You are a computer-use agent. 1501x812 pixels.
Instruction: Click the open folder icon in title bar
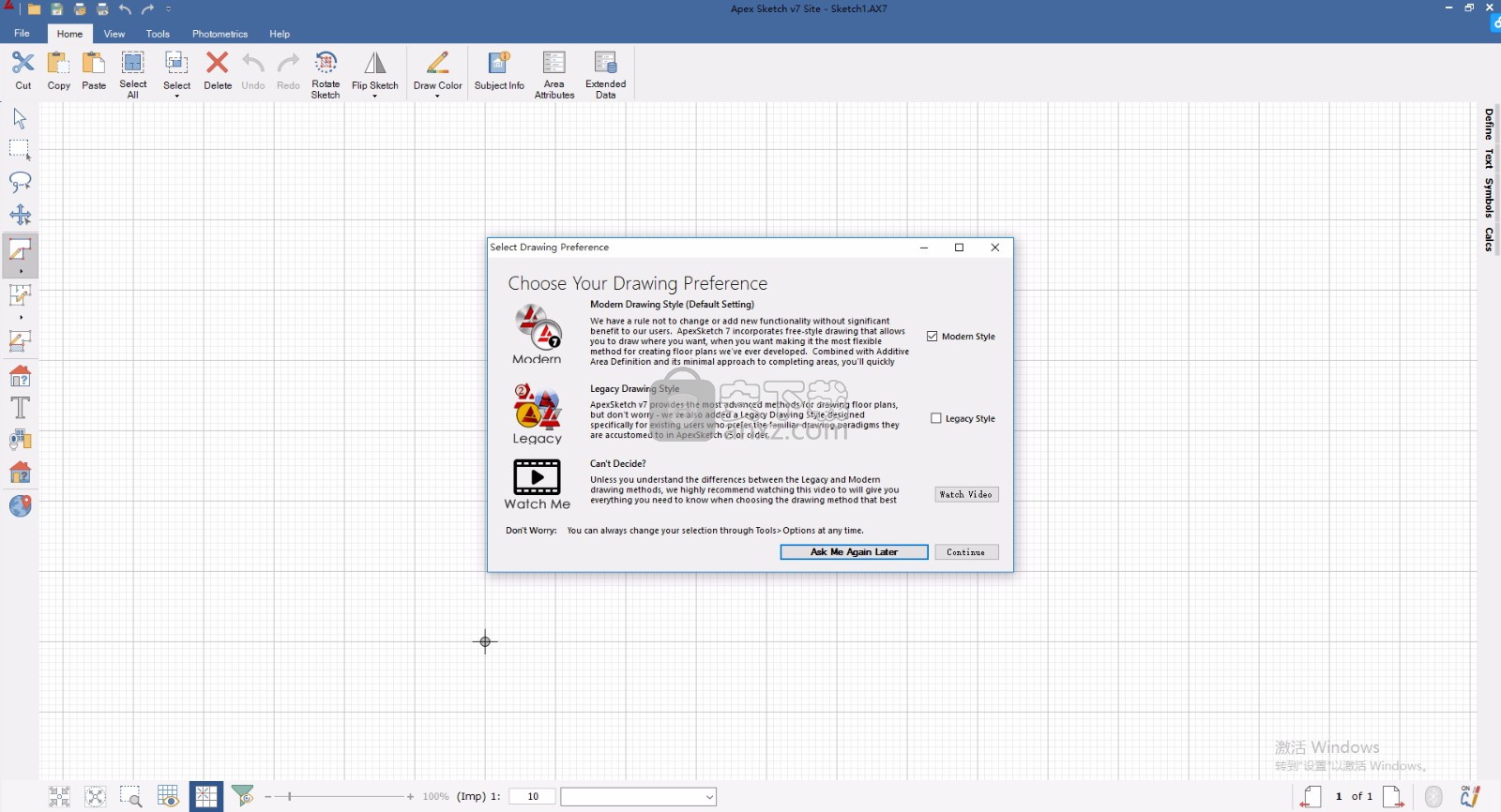(34, 9)
